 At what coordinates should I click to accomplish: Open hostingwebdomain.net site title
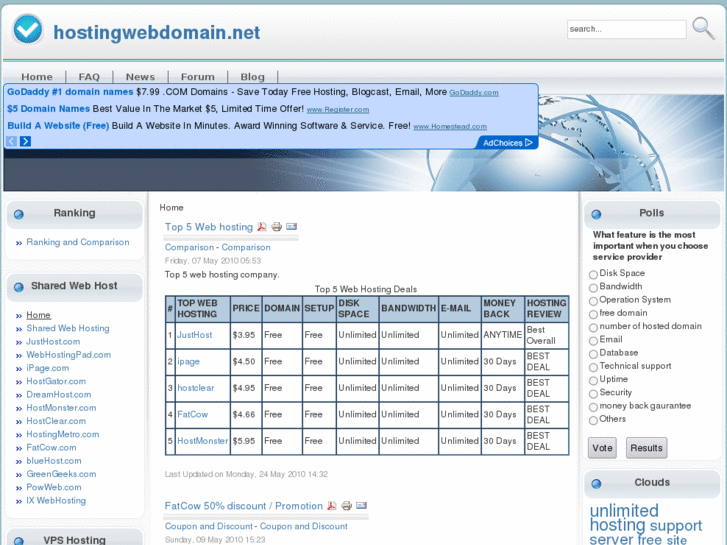click(x=157, y=32)
